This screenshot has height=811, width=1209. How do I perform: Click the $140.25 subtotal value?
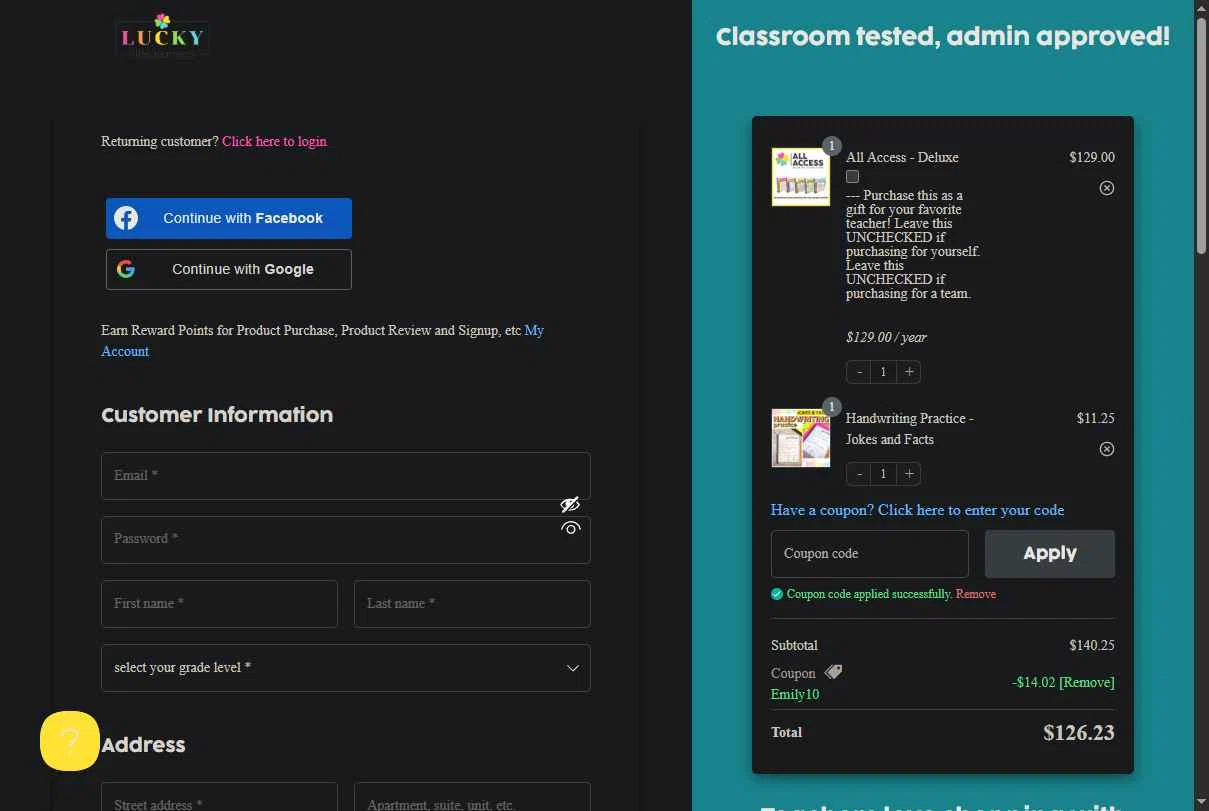[x=1092, y=645]
